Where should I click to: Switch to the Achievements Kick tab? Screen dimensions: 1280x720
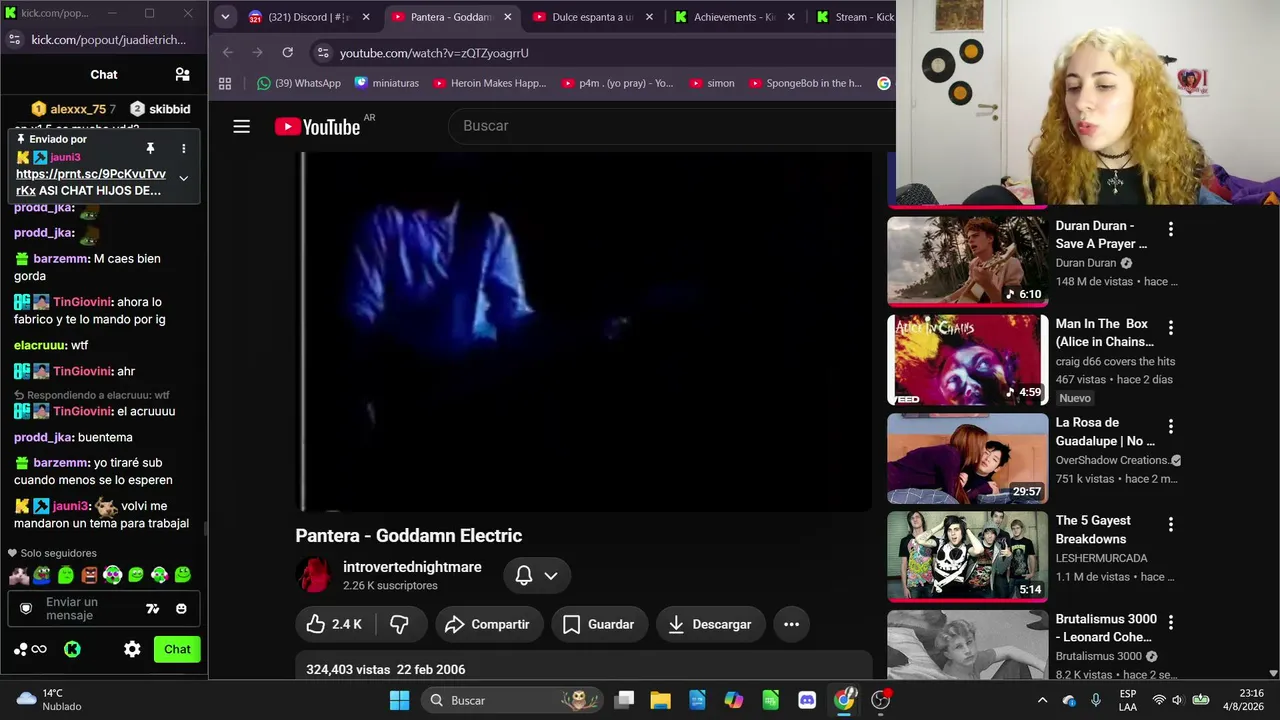point(735,17)
